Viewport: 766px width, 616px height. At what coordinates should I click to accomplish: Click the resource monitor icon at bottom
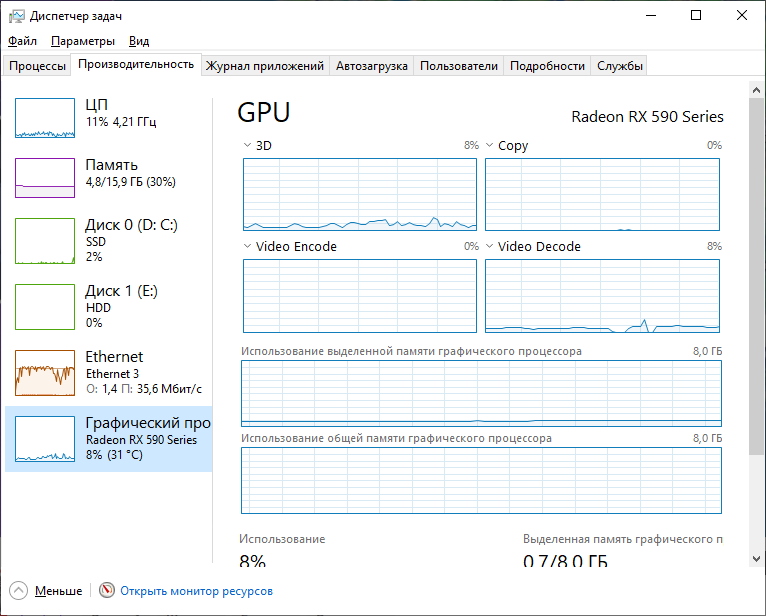tap(107, 591)
